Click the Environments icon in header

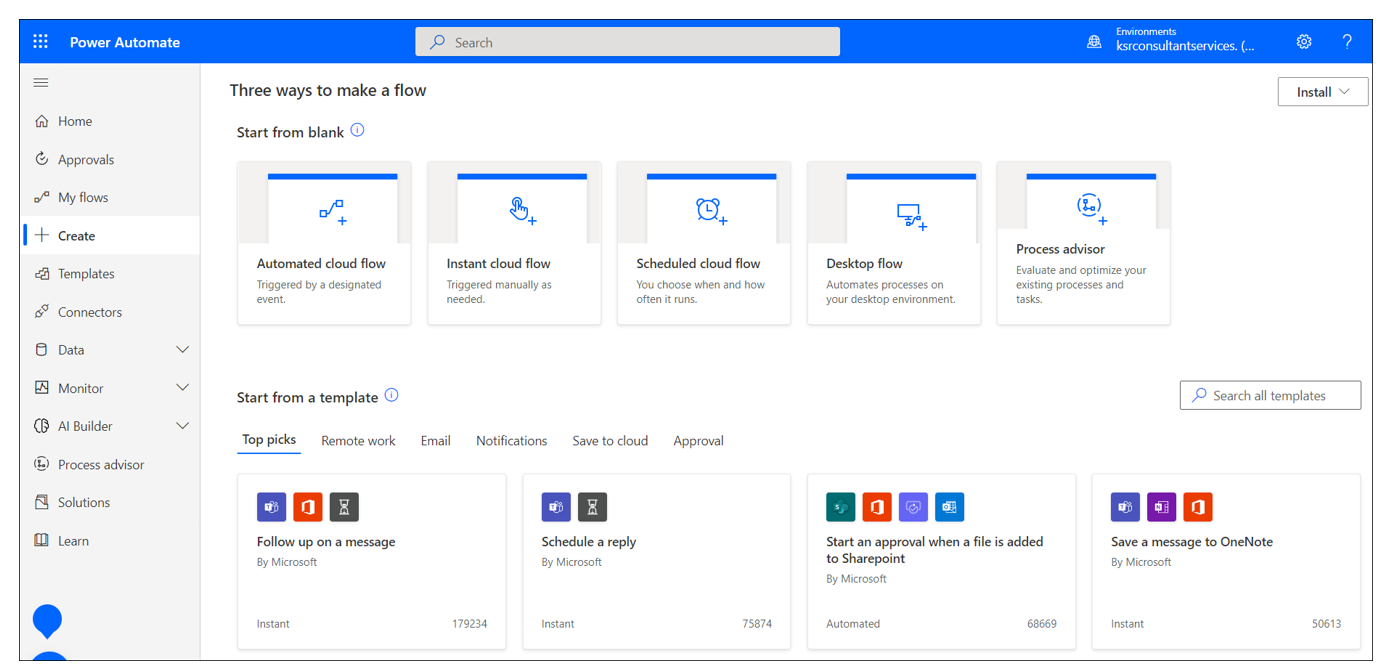tap(1094, 42)
